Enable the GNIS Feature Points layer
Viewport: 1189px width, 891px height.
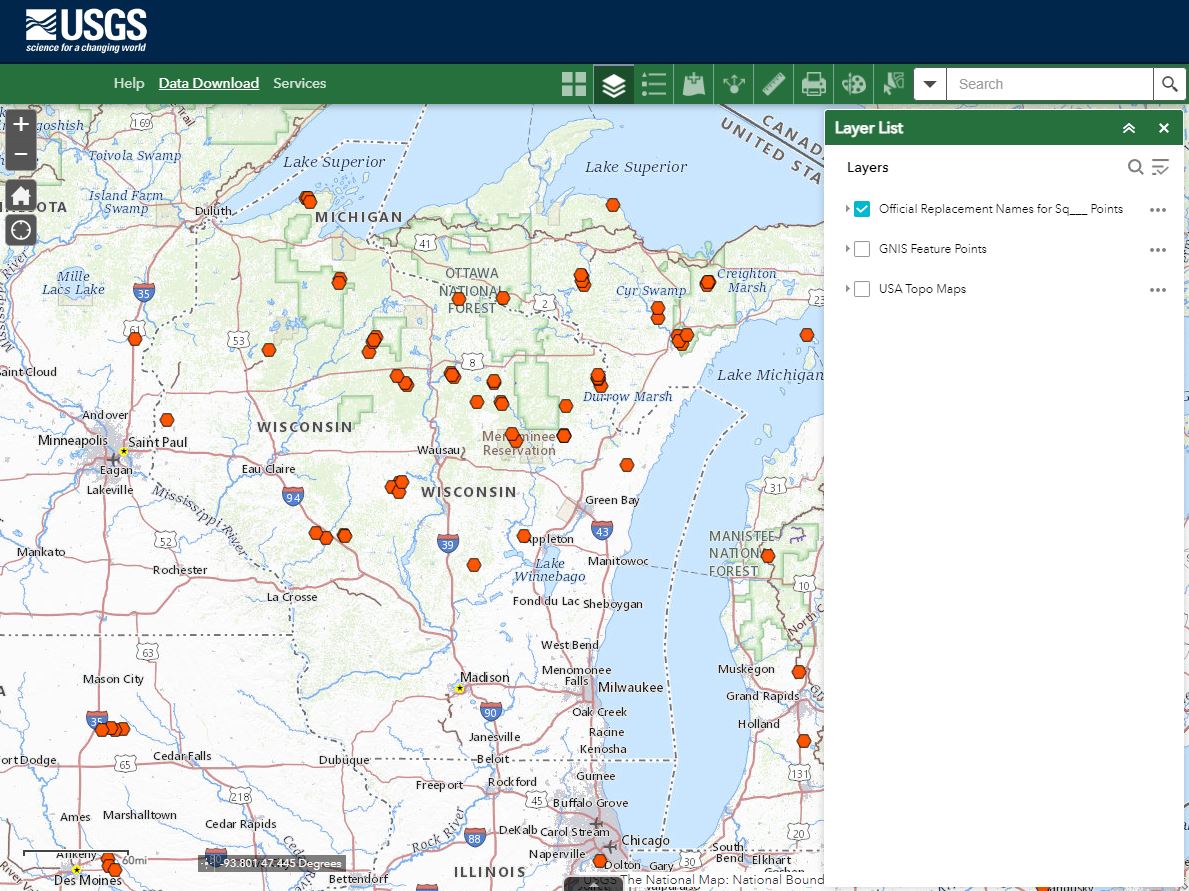coord(862,249)
